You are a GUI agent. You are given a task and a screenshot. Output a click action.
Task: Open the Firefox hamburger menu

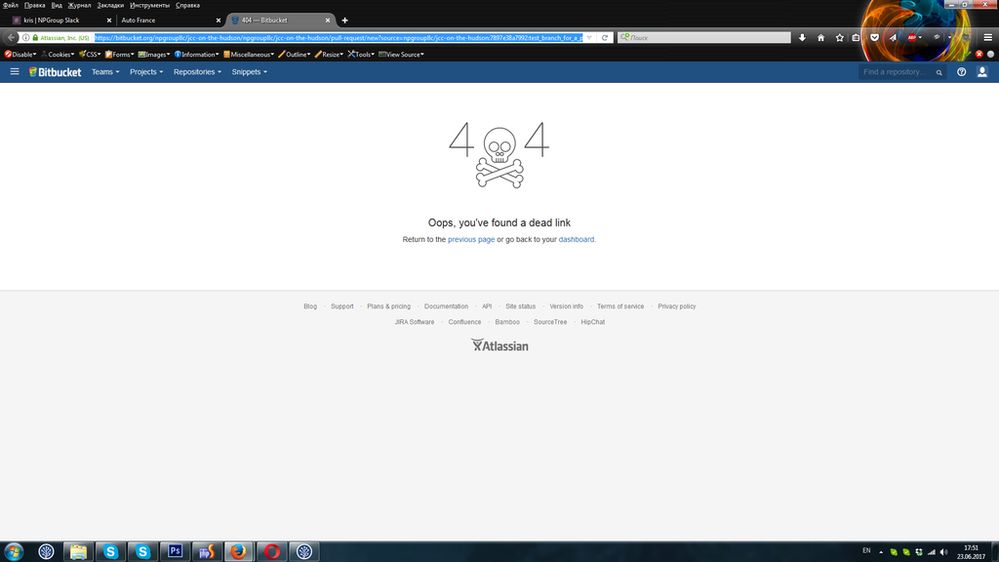[x=988, y=38]
